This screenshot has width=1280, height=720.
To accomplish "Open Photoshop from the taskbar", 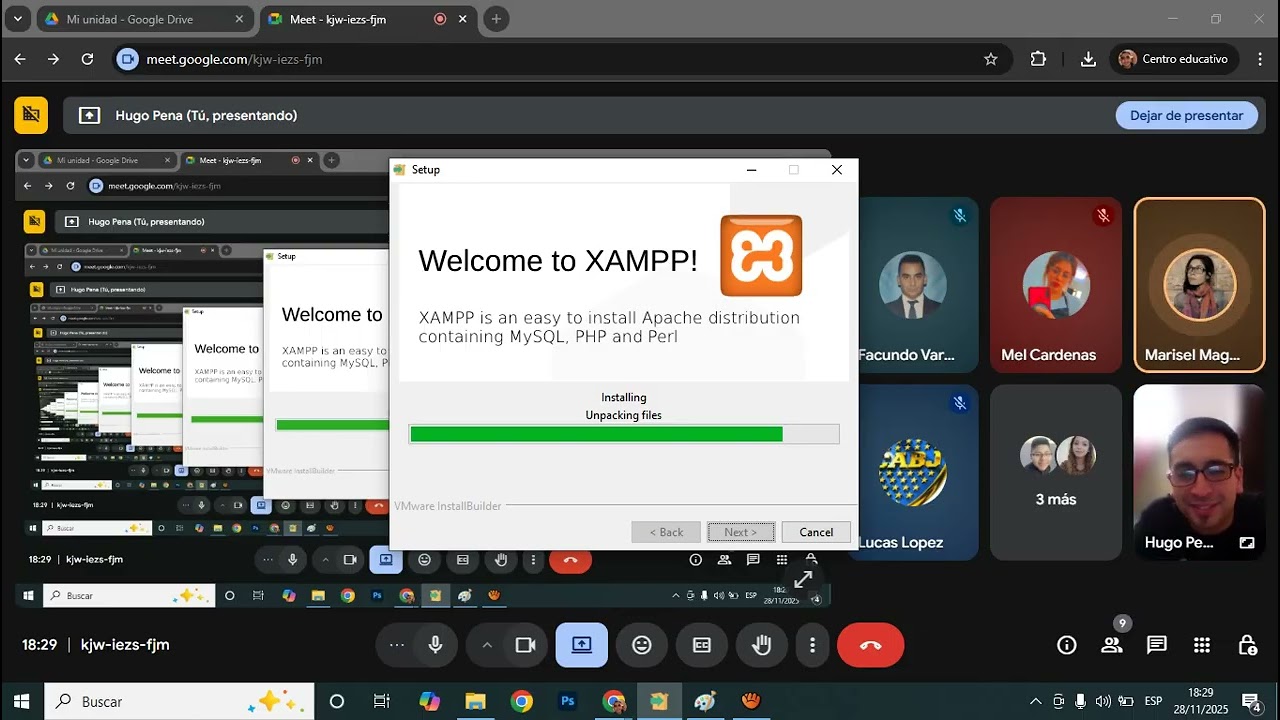I will pyautogui.click(x=568, y=702).
